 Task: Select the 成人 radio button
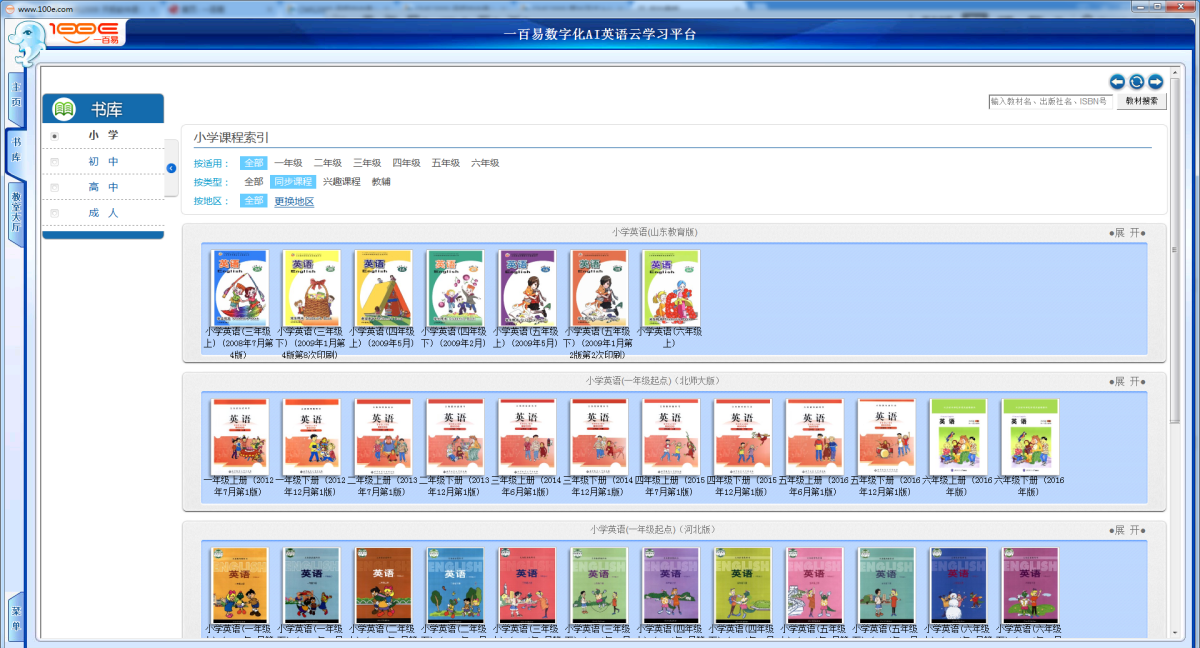pyautogui.click(x=55, y=213)
